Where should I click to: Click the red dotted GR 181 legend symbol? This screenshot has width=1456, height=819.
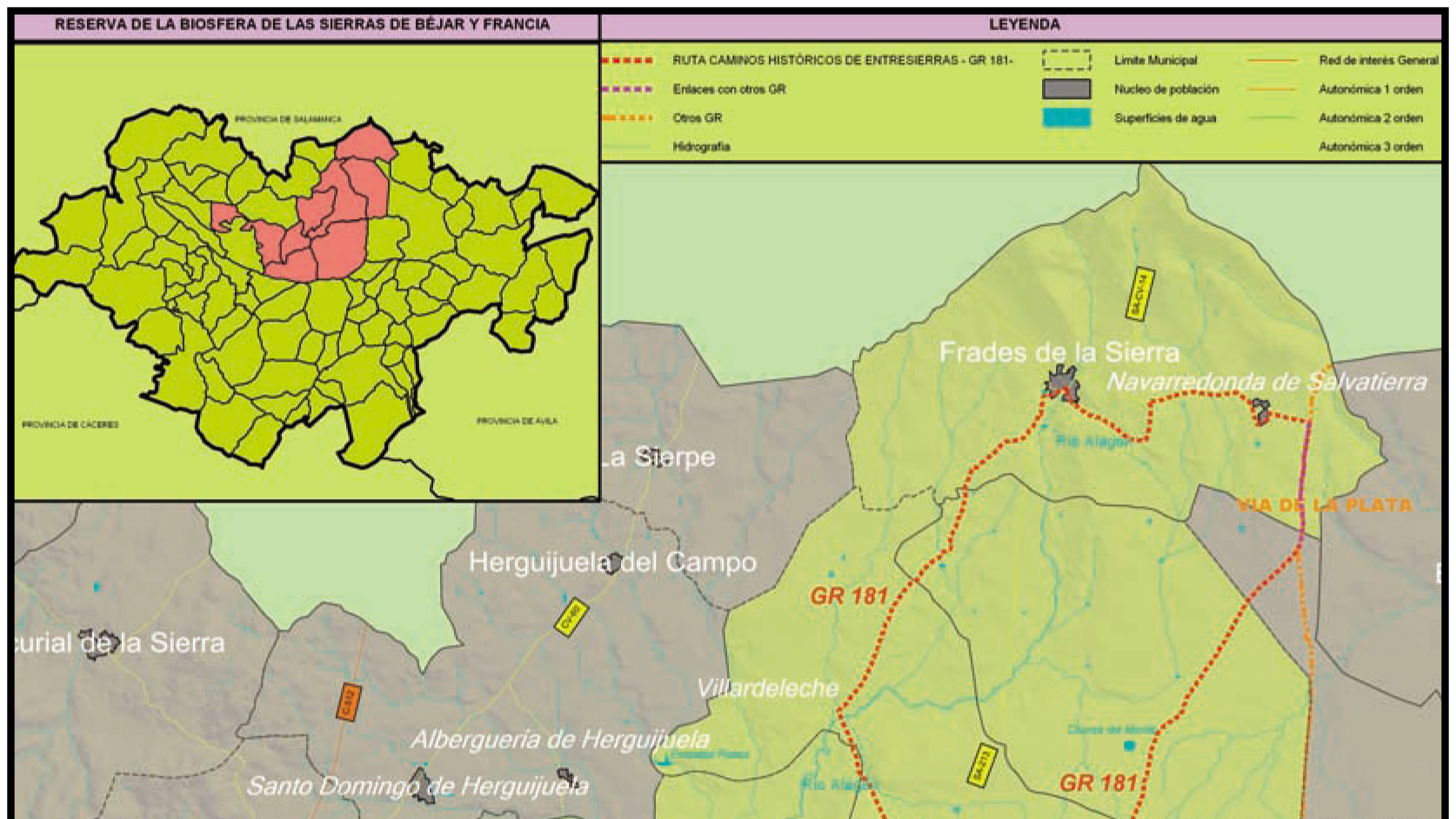(x=626, y=61)
